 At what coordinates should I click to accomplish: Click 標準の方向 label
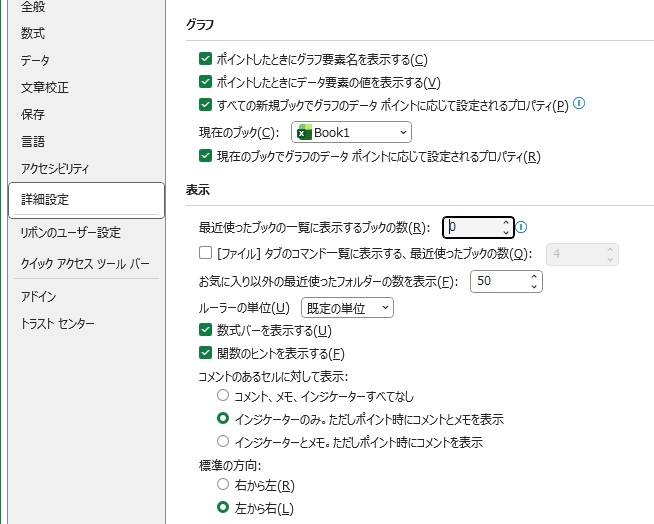(230, 465)
